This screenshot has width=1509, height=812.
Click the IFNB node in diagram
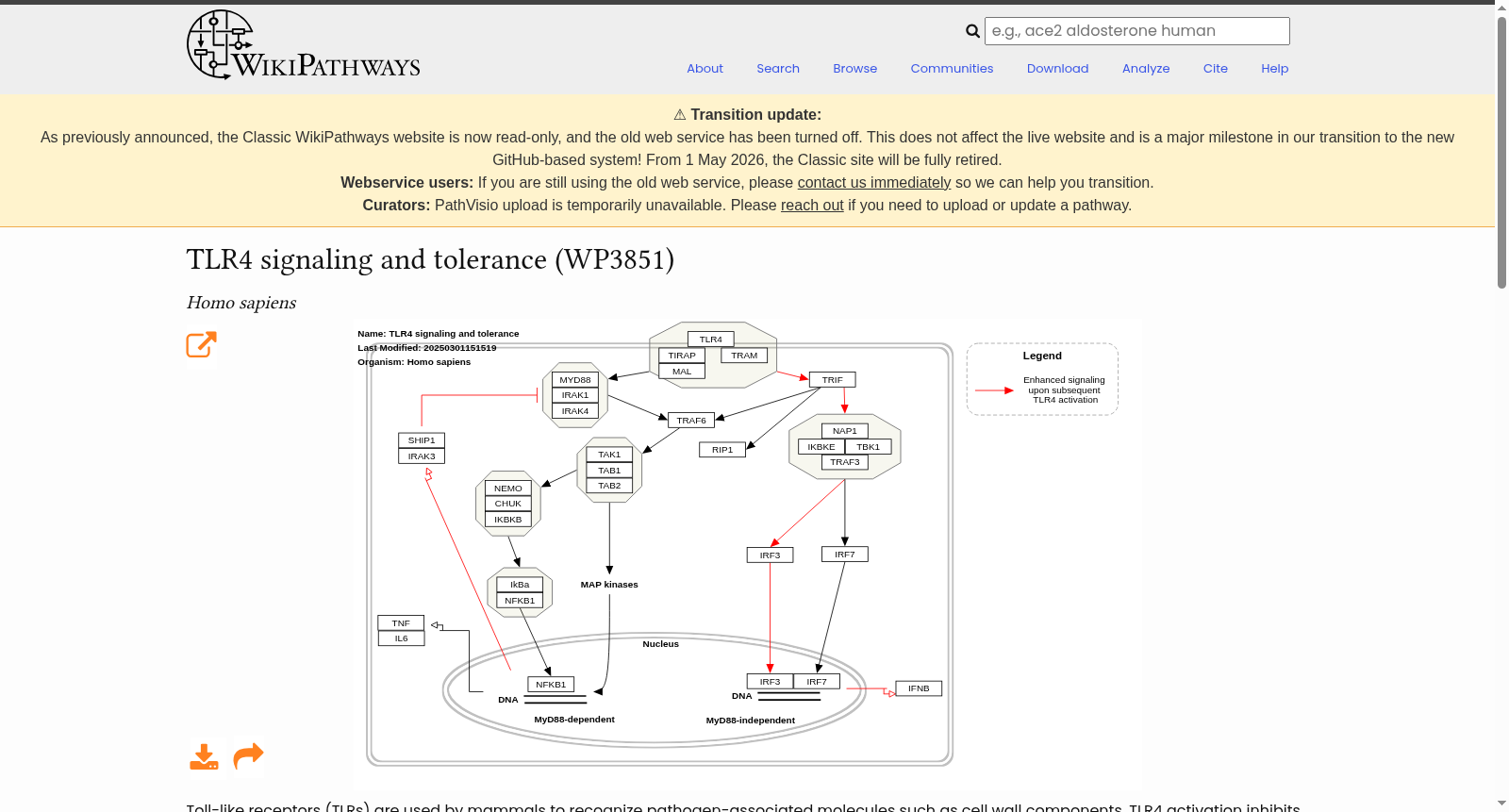pos(919,688)
